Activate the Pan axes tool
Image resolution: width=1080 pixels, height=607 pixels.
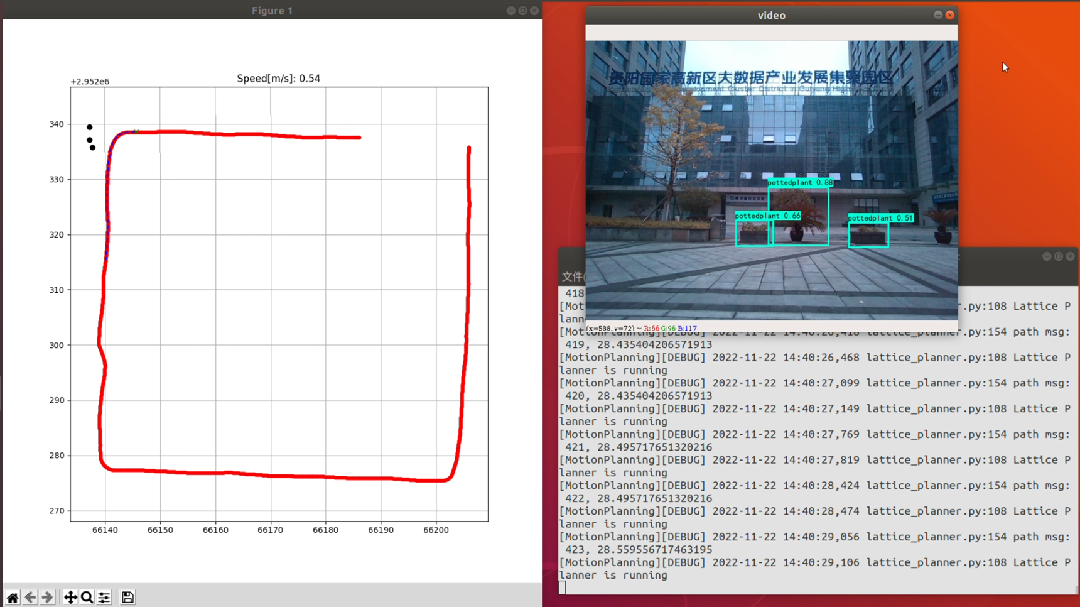[70, 597]
